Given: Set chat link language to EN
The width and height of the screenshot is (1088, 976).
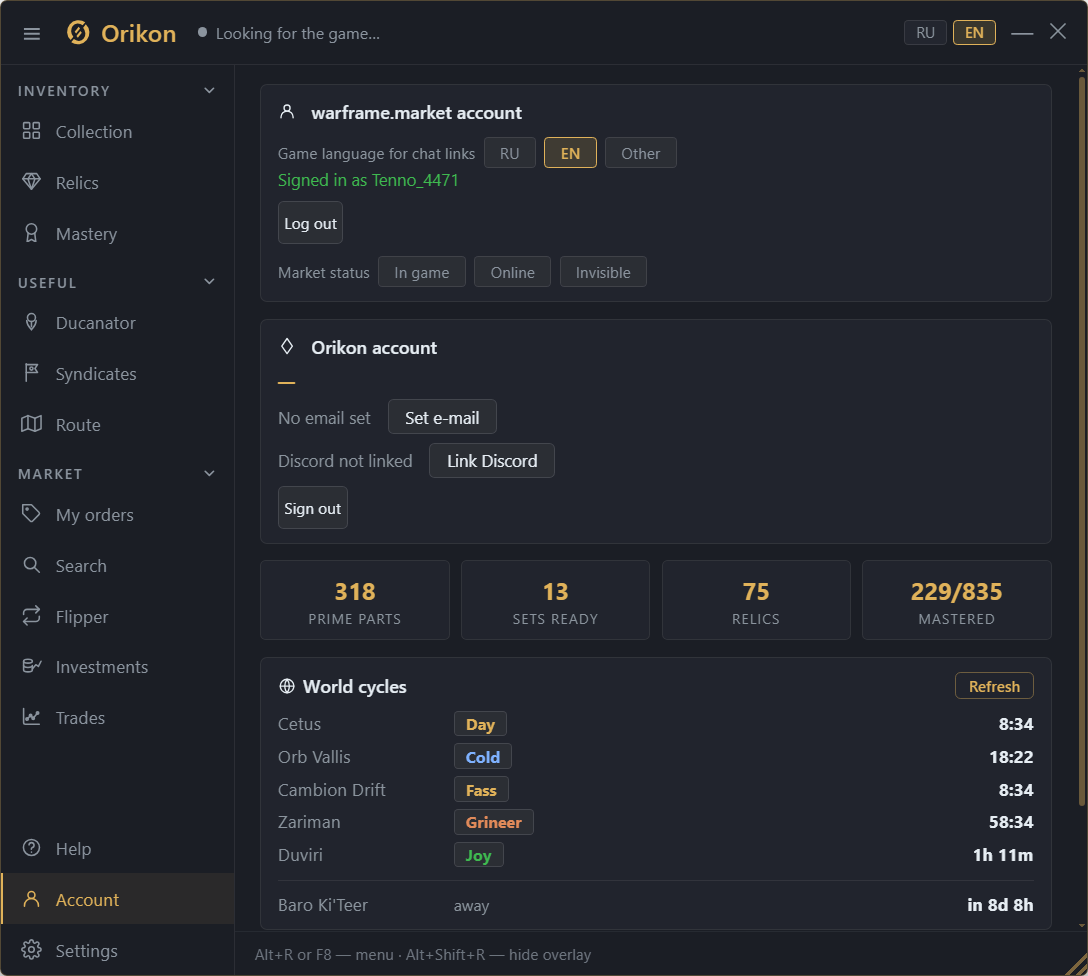Looking at the screenshot, I should point(570,153).
